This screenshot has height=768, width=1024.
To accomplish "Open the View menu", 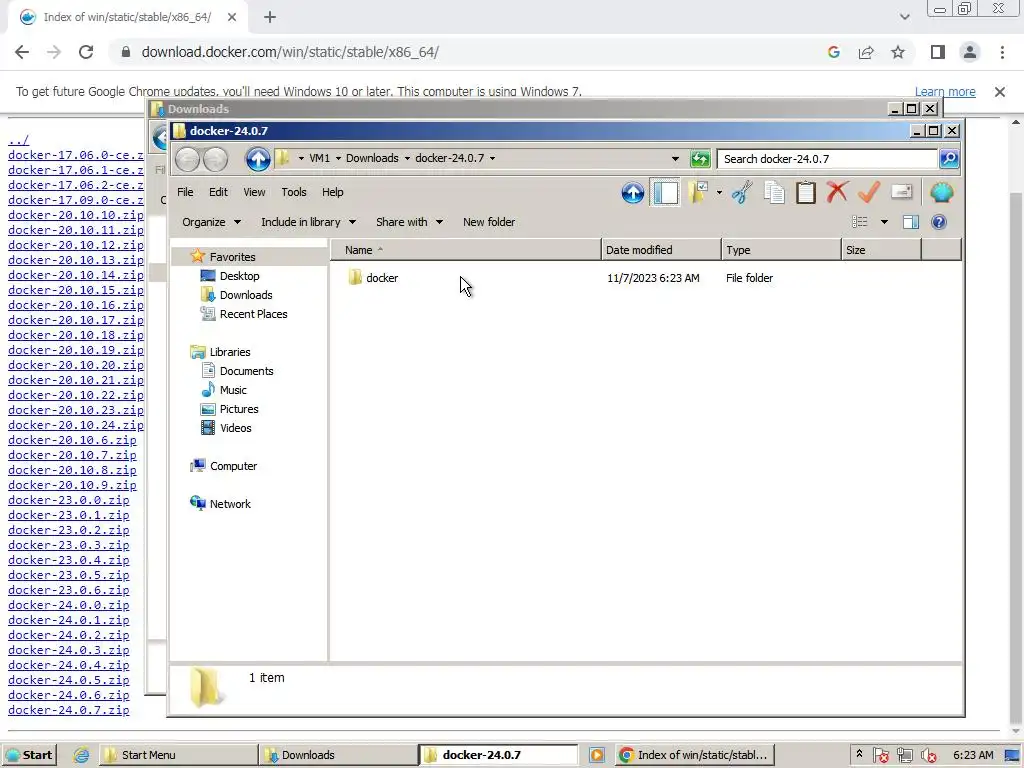I will pos(254,192).
